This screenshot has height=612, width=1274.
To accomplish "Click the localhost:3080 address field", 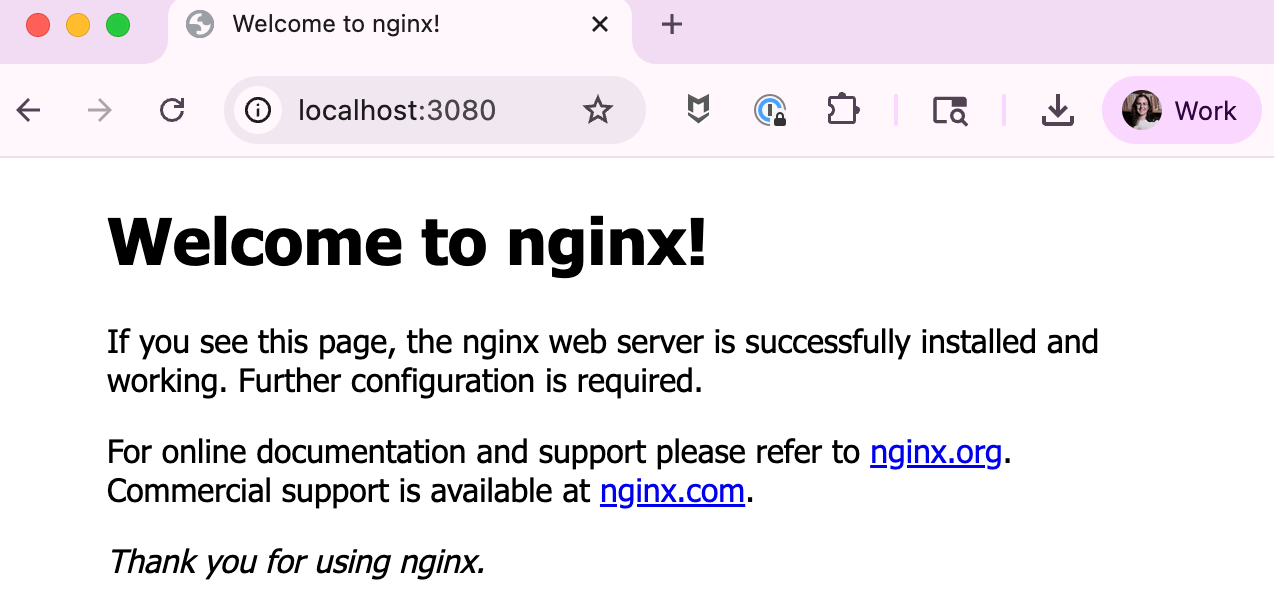I will [x=434, y=110].
